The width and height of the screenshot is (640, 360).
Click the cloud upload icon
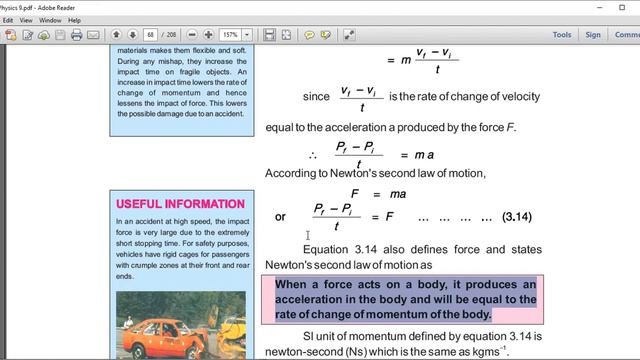coord(44,35)
